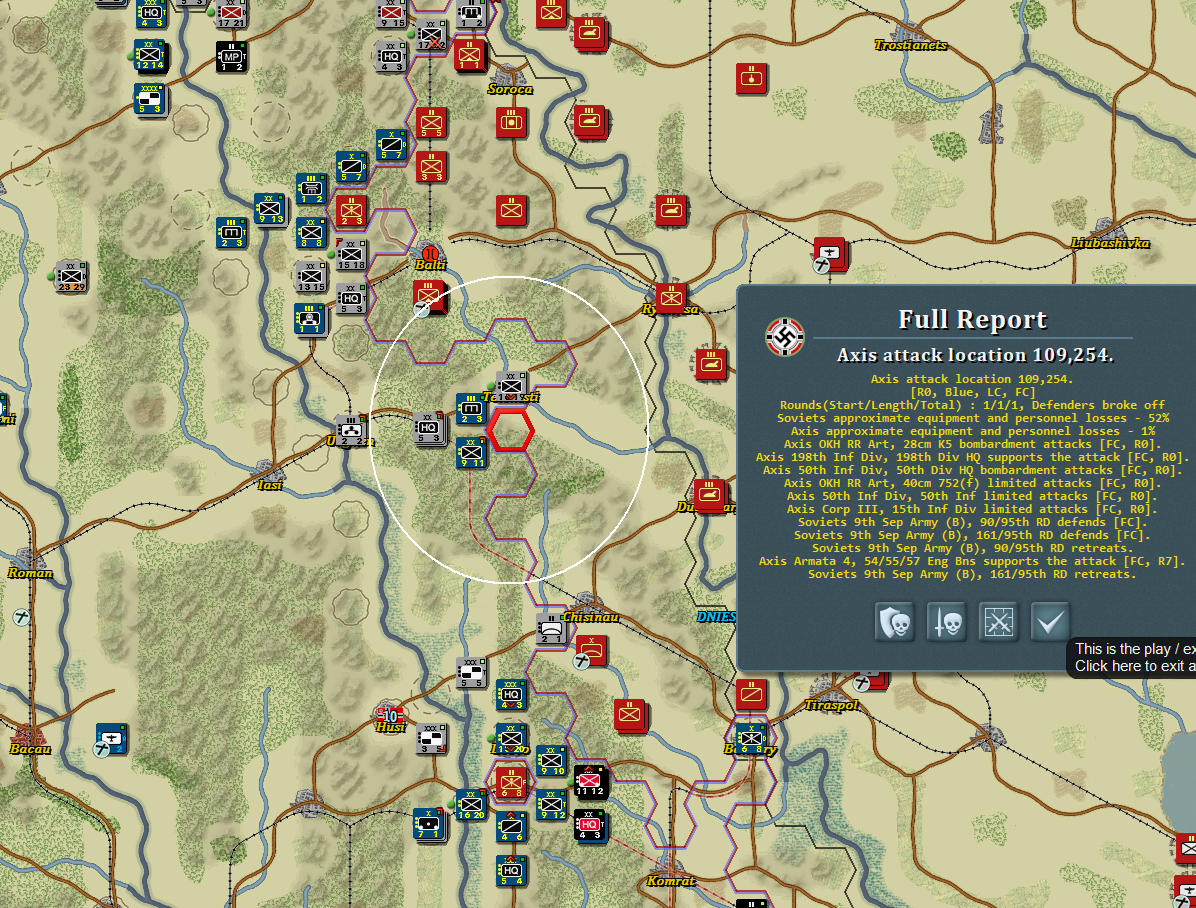Select red fortified unit below Soroca label
This screenshot has height=908, width=1196.
coord(510,122)
